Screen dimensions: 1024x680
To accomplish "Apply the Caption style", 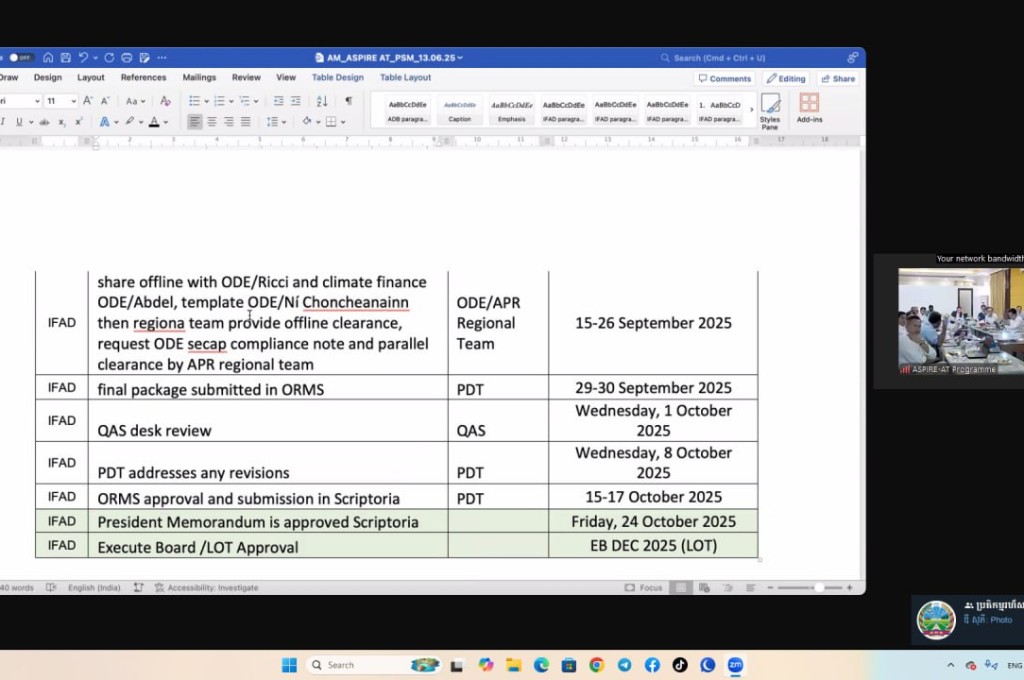I will coord(460,110).
